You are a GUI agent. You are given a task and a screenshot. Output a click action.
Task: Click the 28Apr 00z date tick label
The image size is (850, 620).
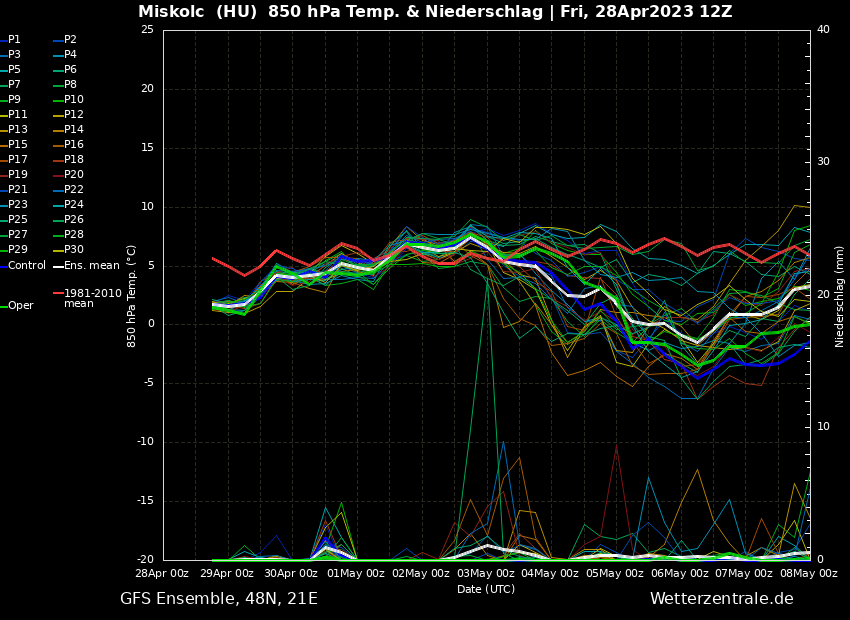(x=163, y=573)
